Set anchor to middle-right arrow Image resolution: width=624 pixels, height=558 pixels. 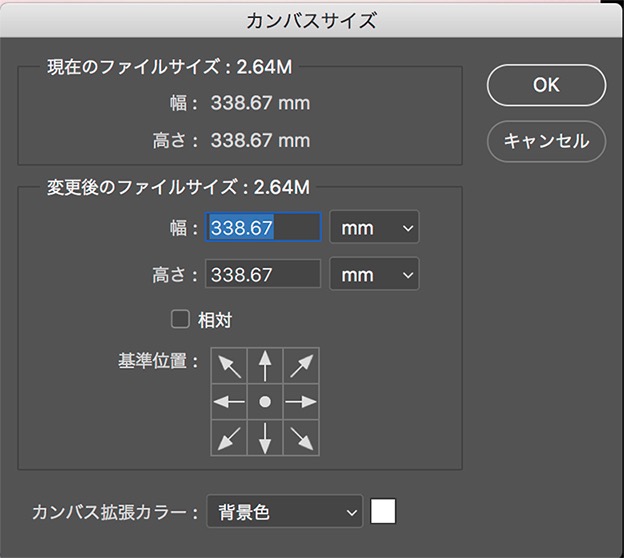301,402
